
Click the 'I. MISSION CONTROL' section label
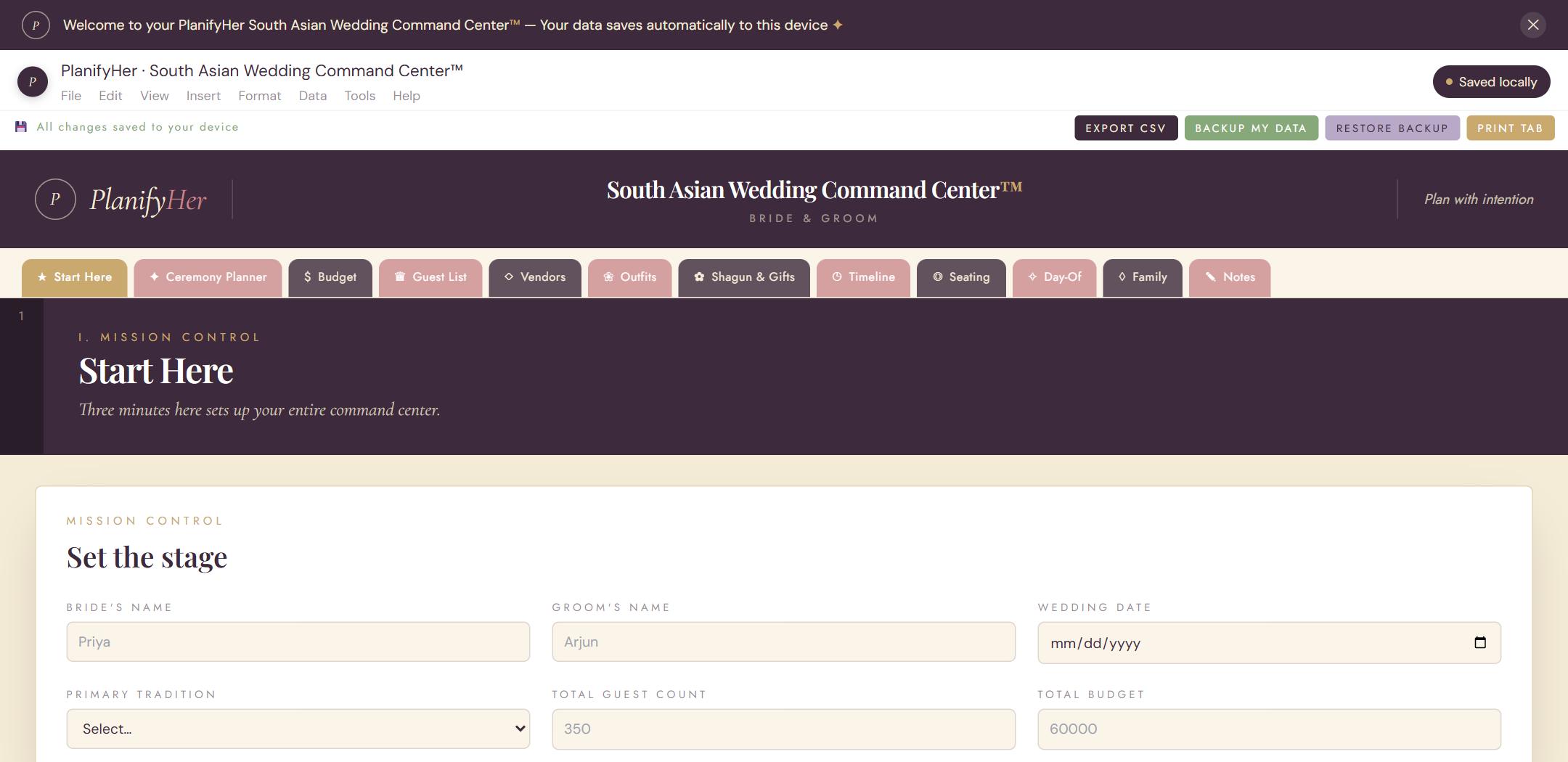pyautogui.click(x=169, y=337)
